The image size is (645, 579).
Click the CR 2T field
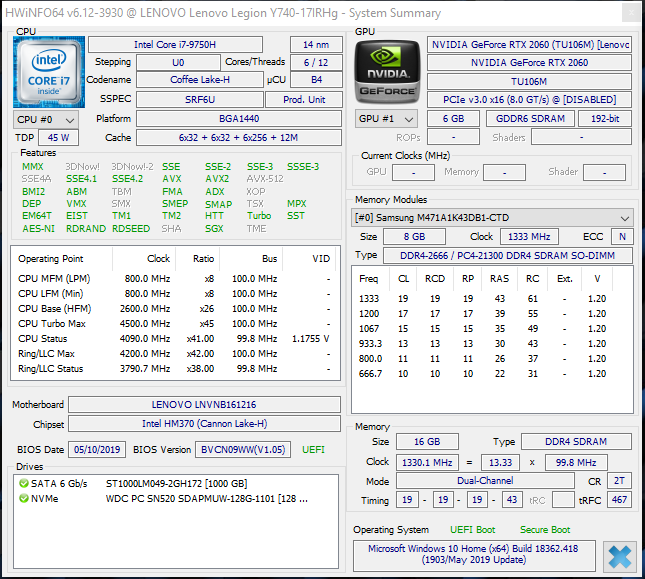click(619, 481)
